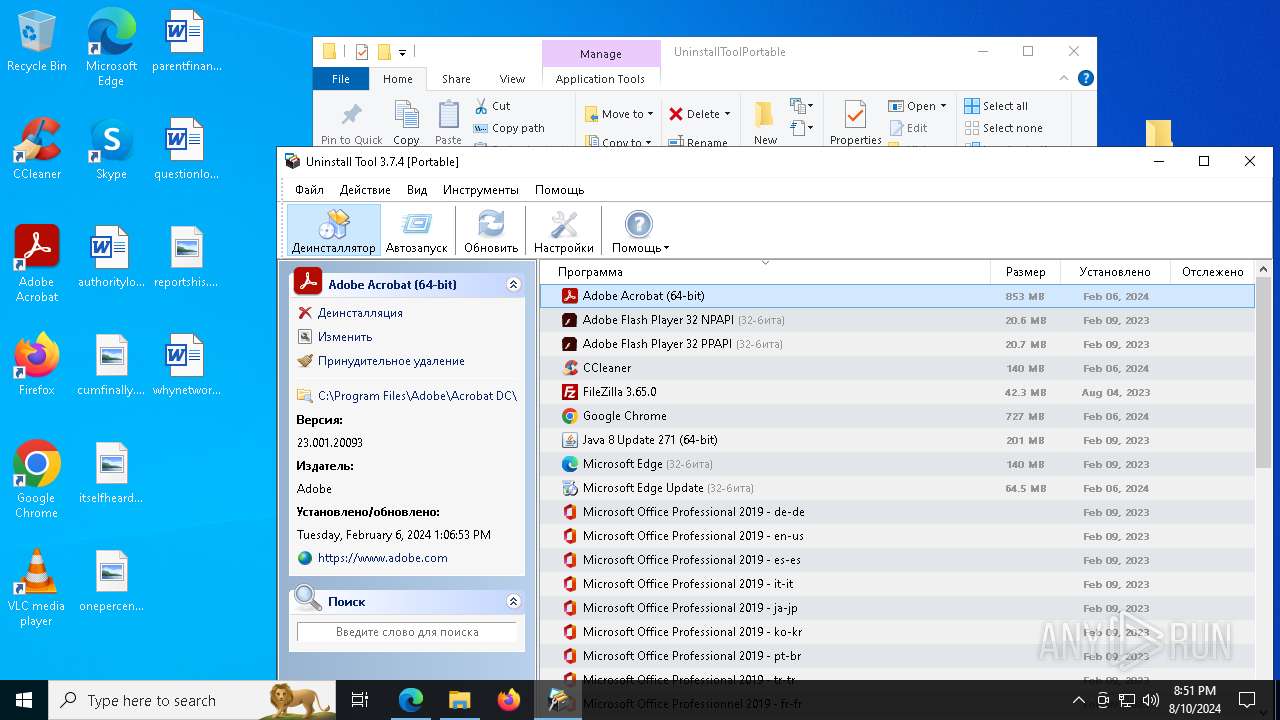Switch to the Автозапуск toolbar section
Viewport: 1280px width, 720px height.
coord(417,231)
